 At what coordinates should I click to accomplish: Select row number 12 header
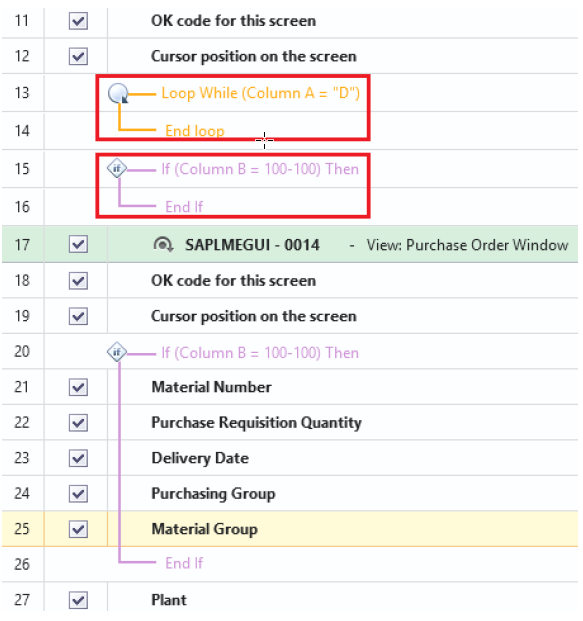pos(22,56)
